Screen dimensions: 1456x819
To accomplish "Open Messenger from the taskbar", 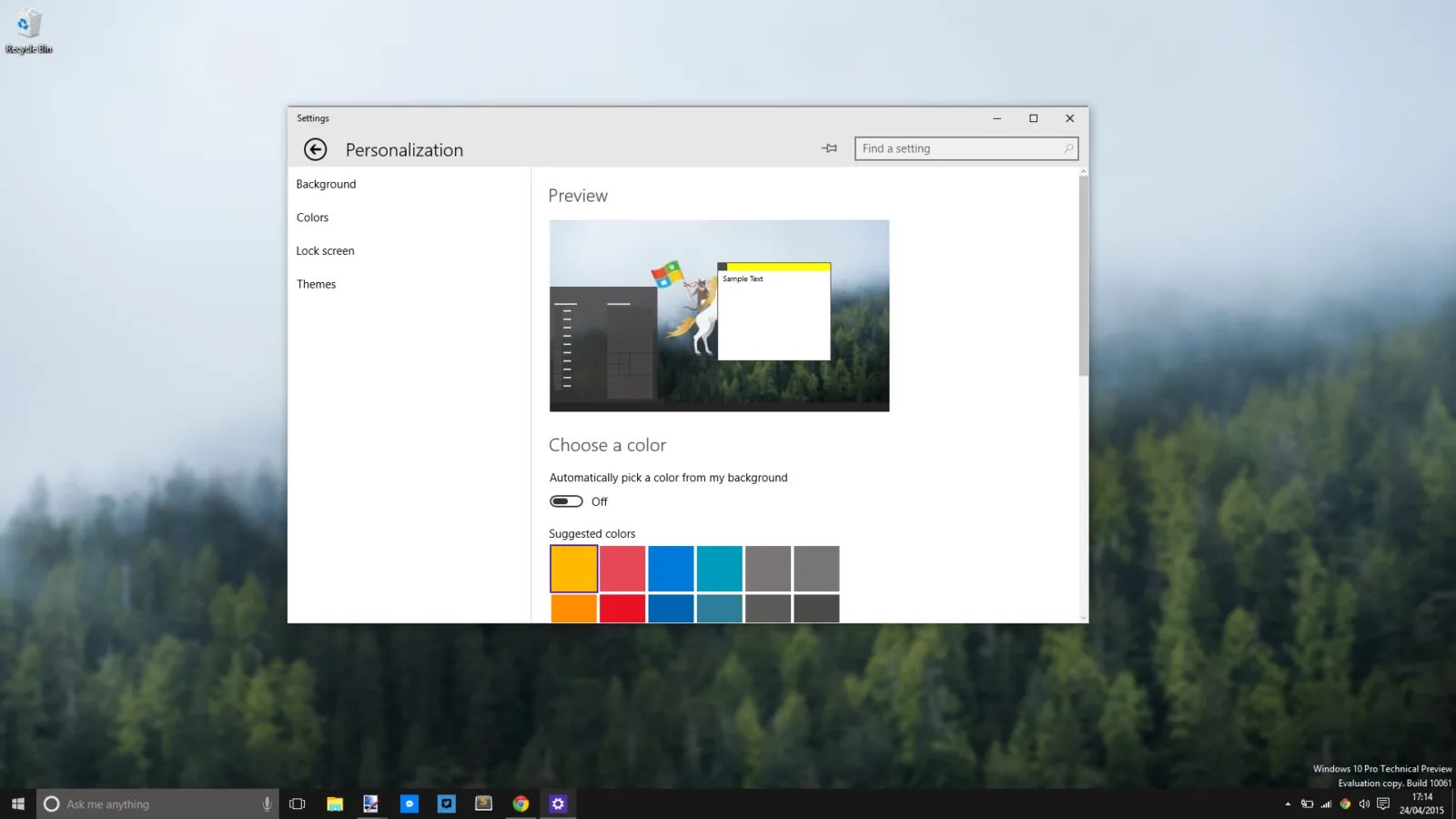I will (x=409, y=804).
